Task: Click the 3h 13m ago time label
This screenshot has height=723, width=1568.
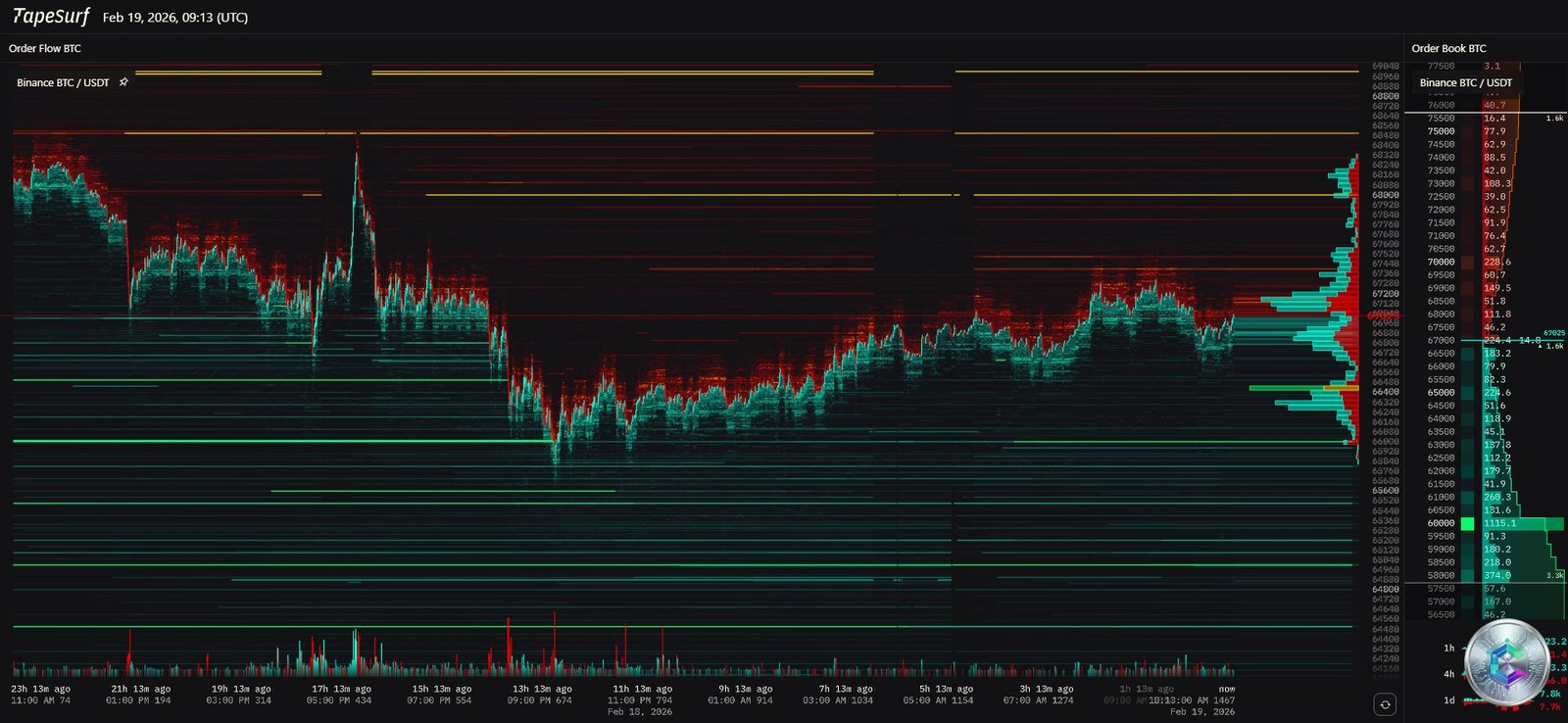Action: 1046,689
